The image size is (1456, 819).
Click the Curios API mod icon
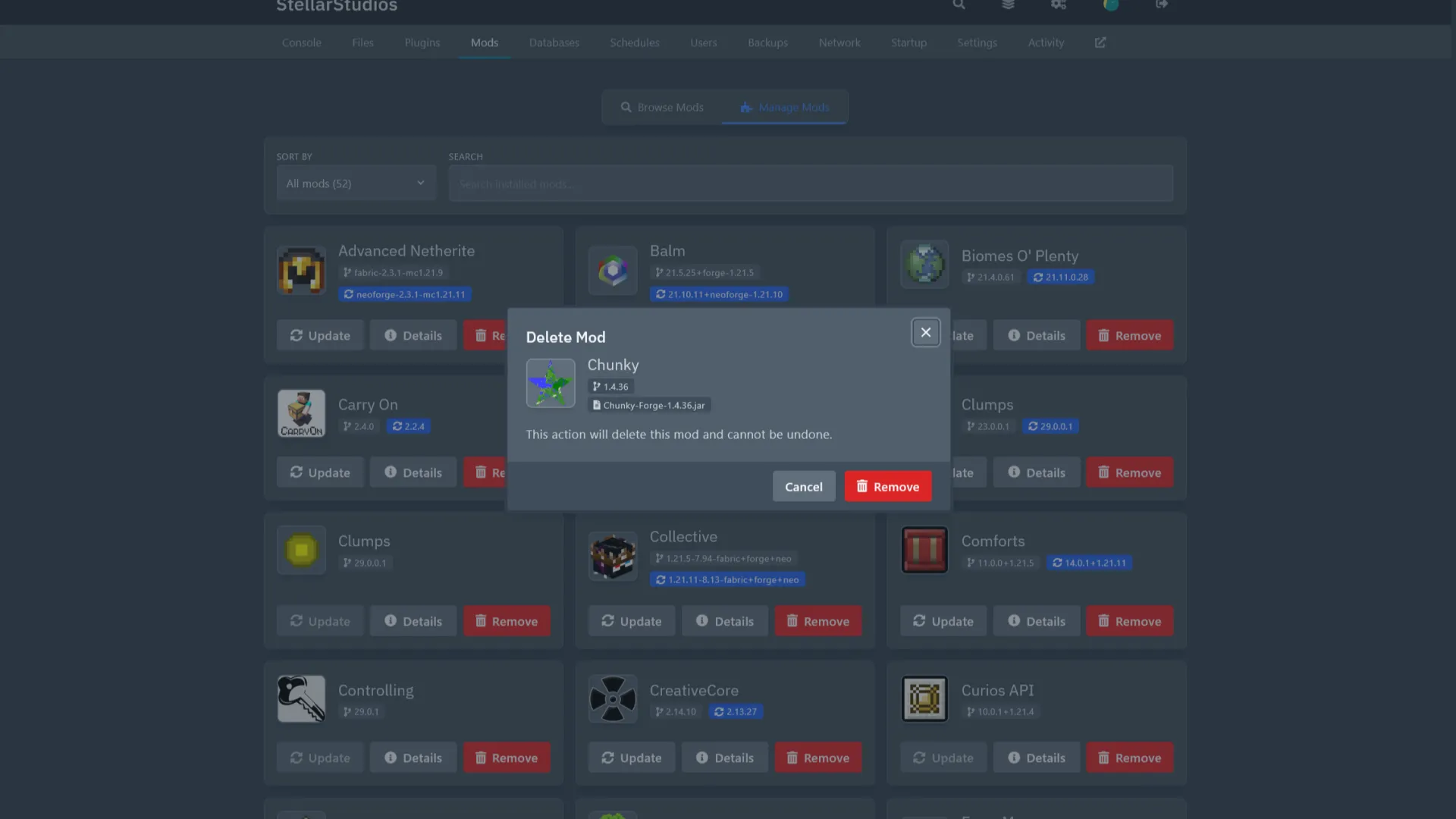click(x=924, y=698)
